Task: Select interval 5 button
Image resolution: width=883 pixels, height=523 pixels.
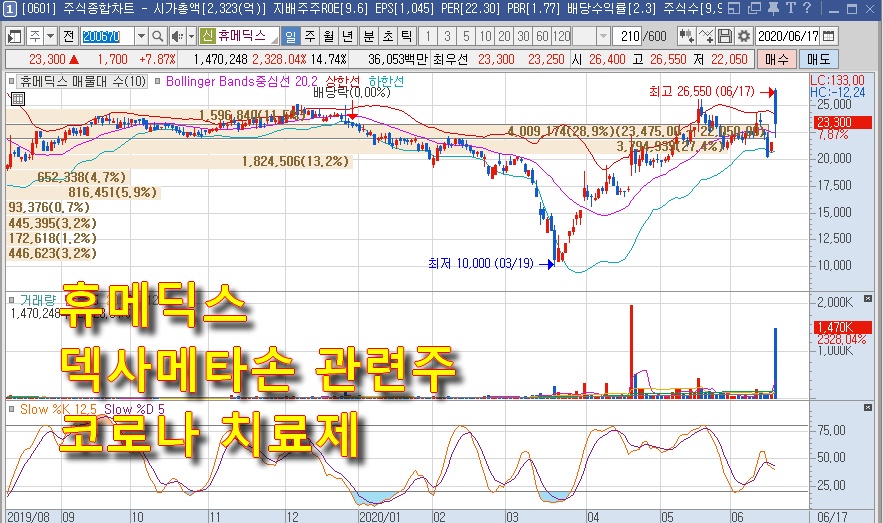Action: coord(466,37)
